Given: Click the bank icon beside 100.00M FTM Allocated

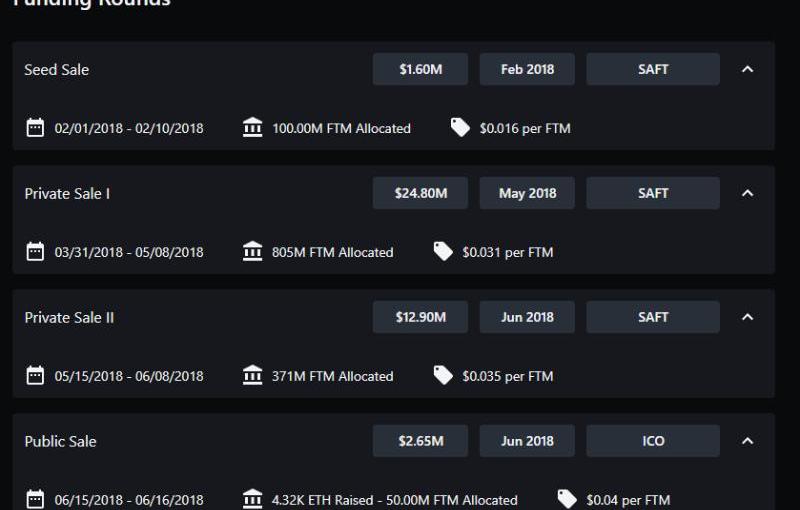Looking at the screenshot, I should 253,128.
